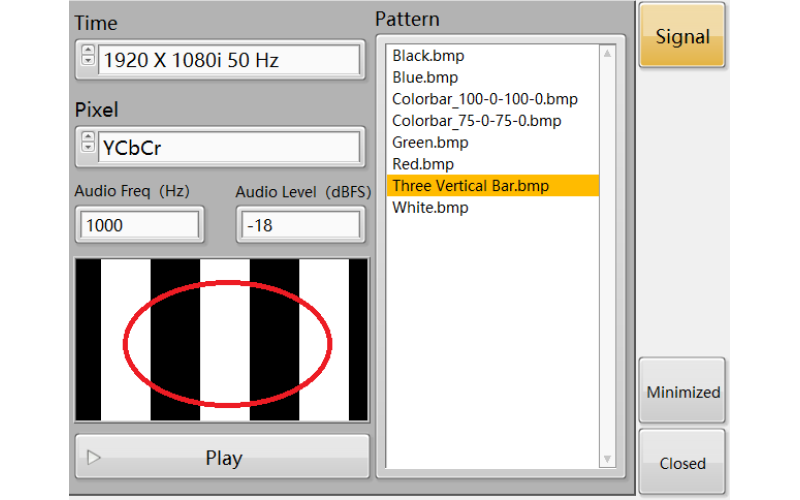Click the Time selector stepper arrows
This screenshot has height=500, width=800.
[x=88, y=58]
